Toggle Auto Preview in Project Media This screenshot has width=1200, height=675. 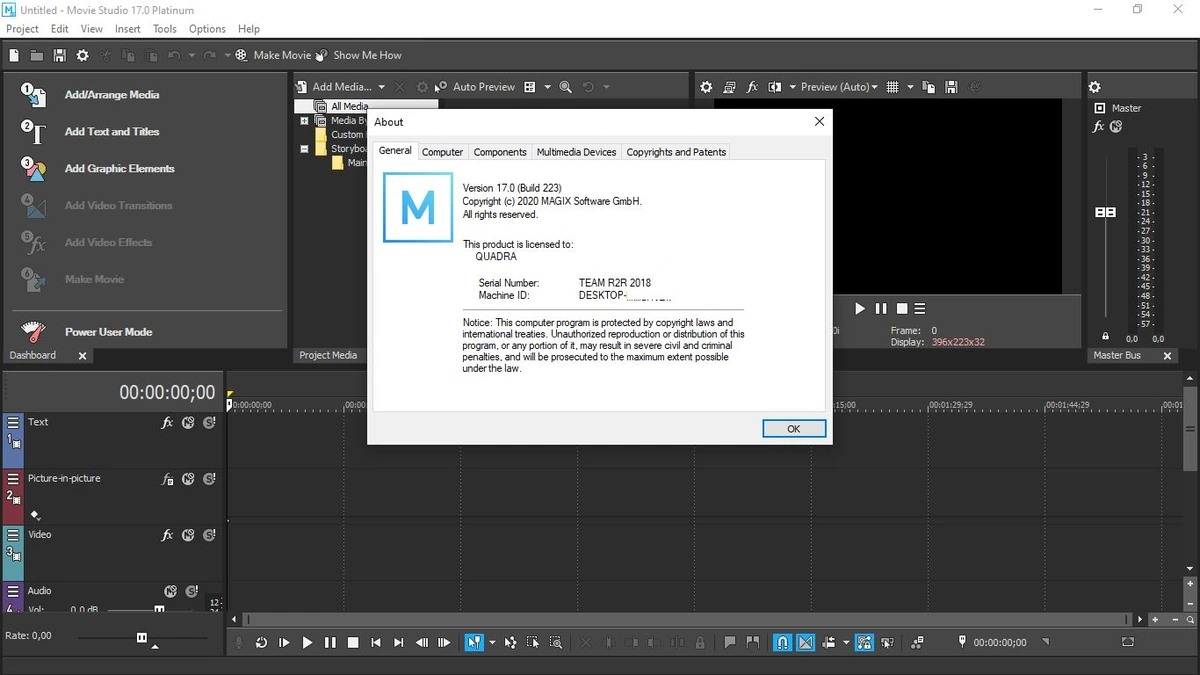pos(475,87)
